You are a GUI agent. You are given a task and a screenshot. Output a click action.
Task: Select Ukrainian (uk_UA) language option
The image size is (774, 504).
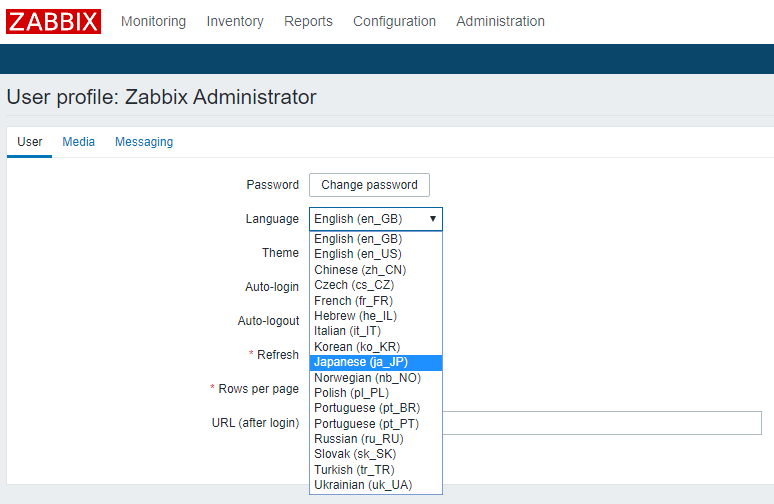point(363,485)
